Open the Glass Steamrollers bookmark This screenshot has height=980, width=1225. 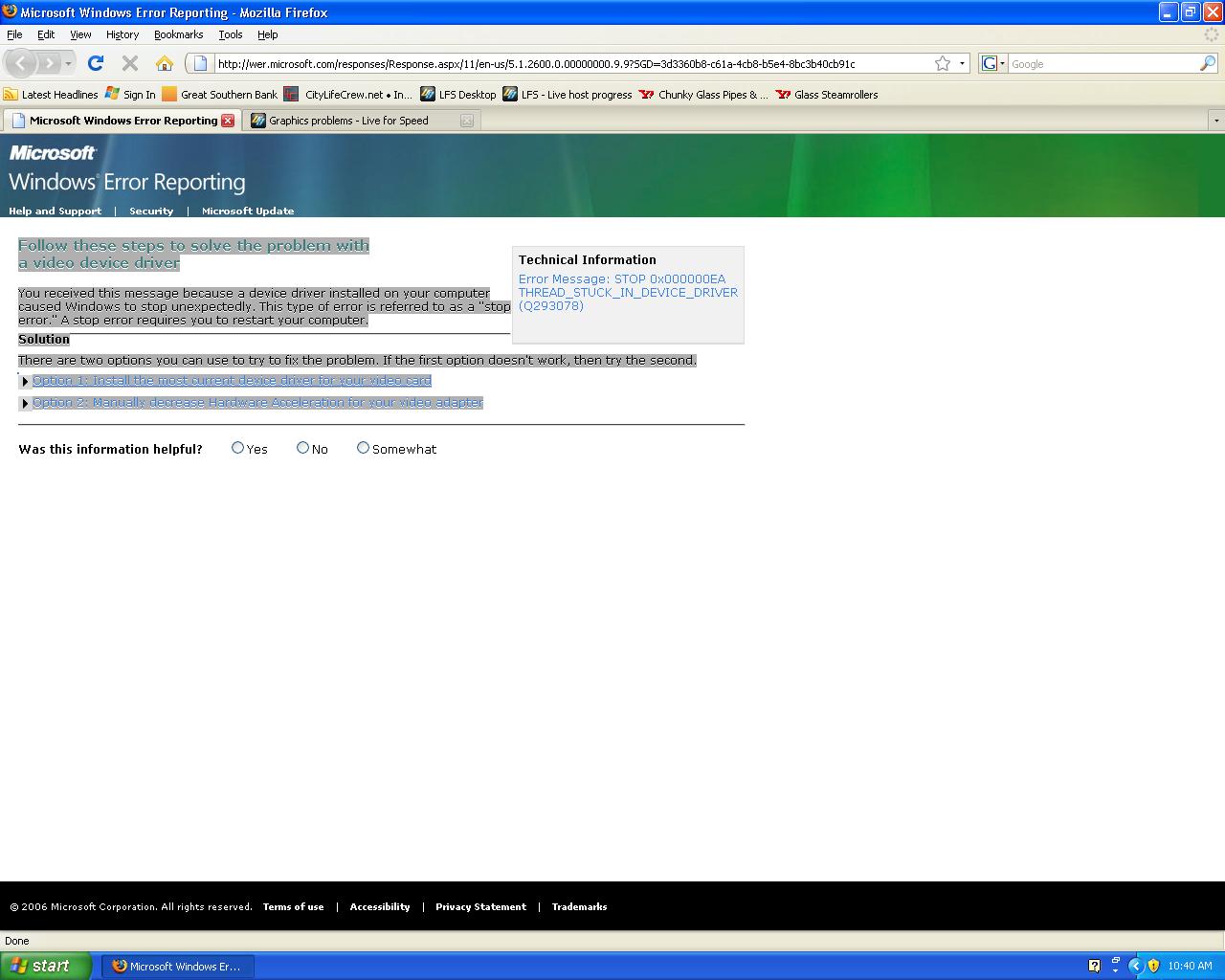(827, 95)
